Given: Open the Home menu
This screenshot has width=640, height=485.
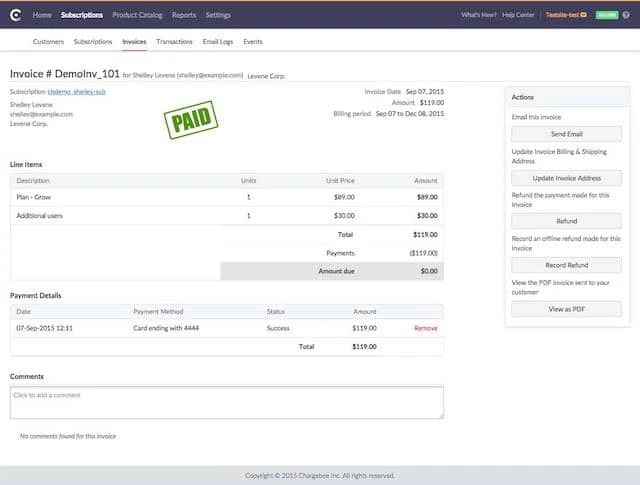Looking at the screenshot, I should coord(42,15).
